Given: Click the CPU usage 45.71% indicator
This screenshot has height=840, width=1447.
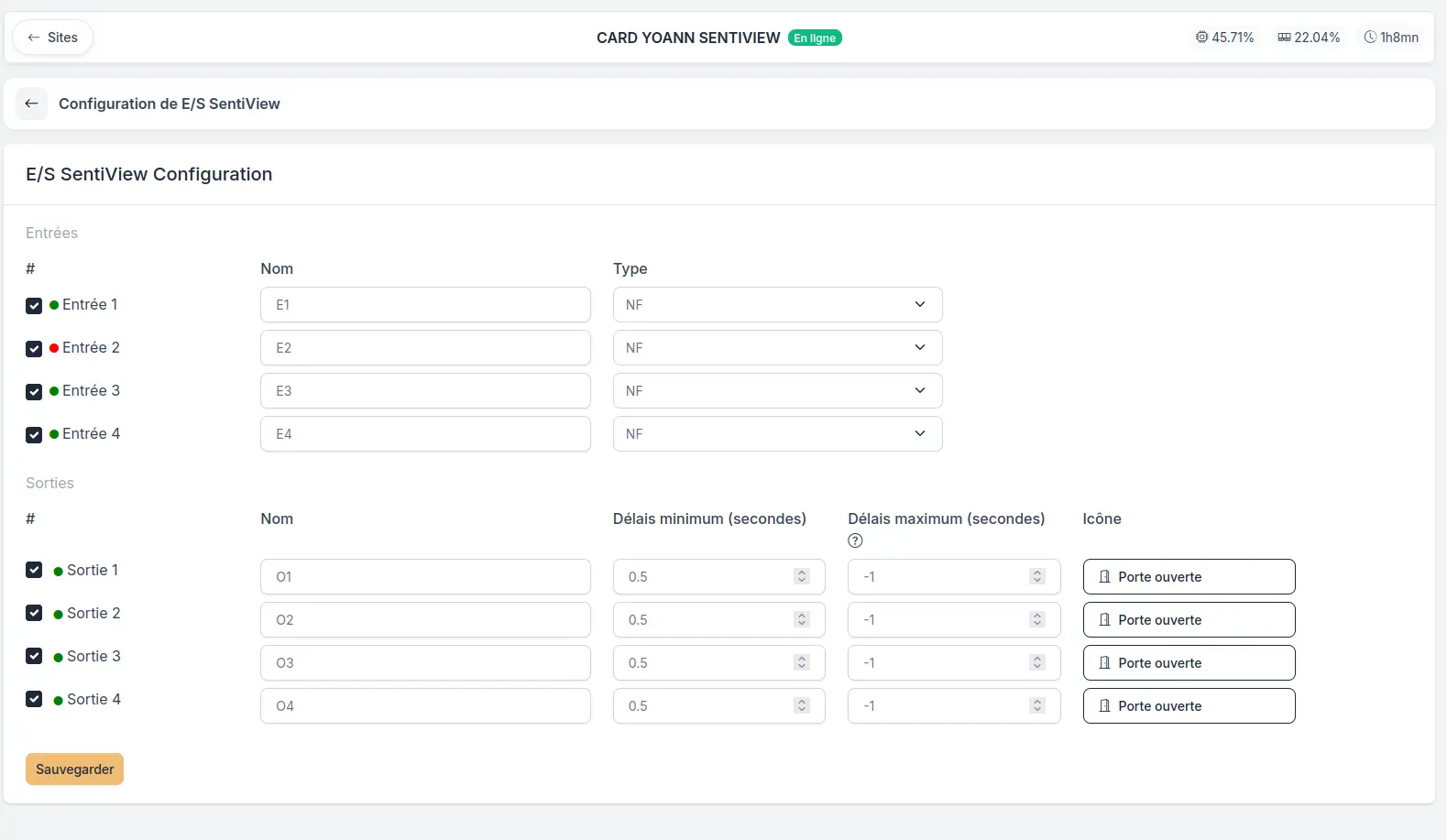Looking at the screenshot, I should (x=1224, y=38).
